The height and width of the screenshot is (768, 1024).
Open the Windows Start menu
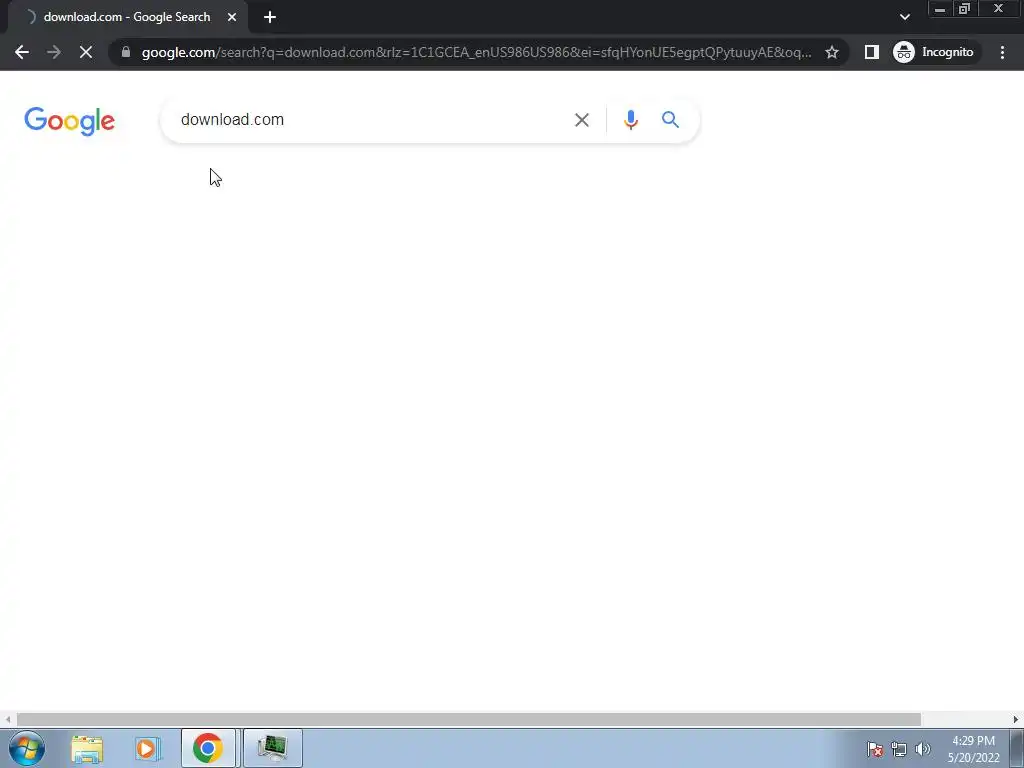[x=27, y=748]
